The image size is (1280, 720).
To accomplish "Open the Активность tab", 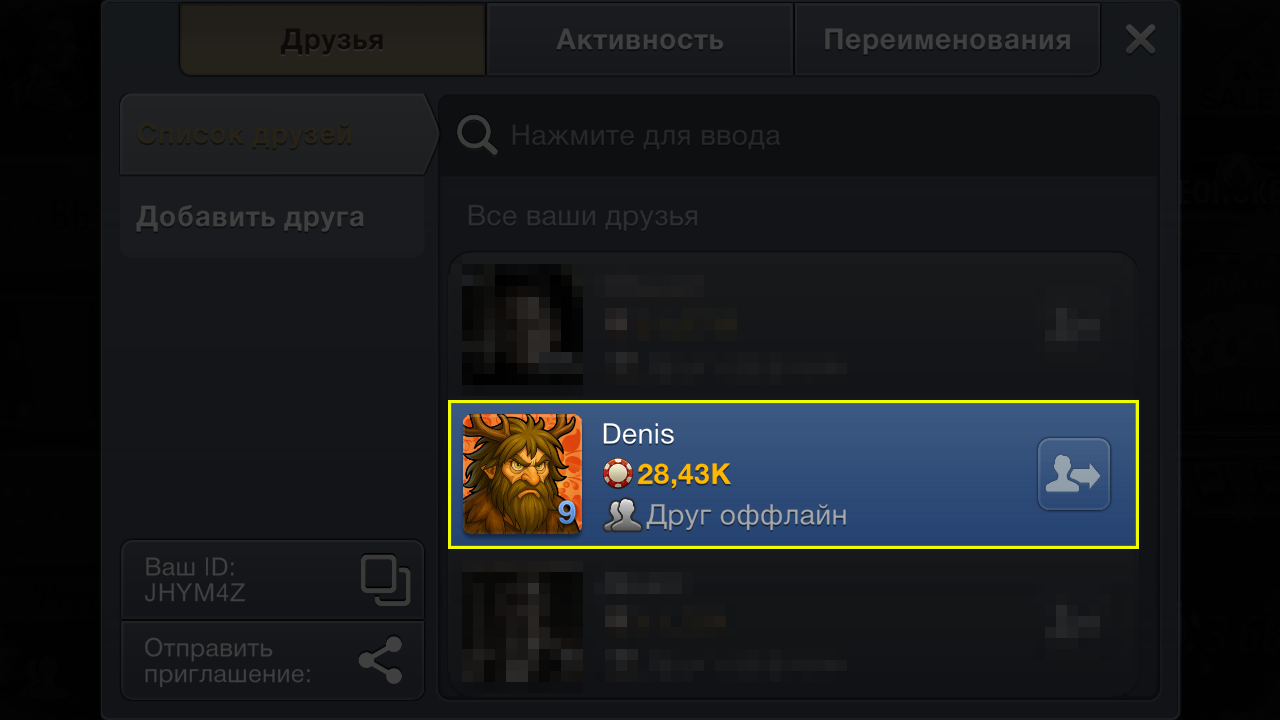I will pyautogui.click(x=640, y=39).
